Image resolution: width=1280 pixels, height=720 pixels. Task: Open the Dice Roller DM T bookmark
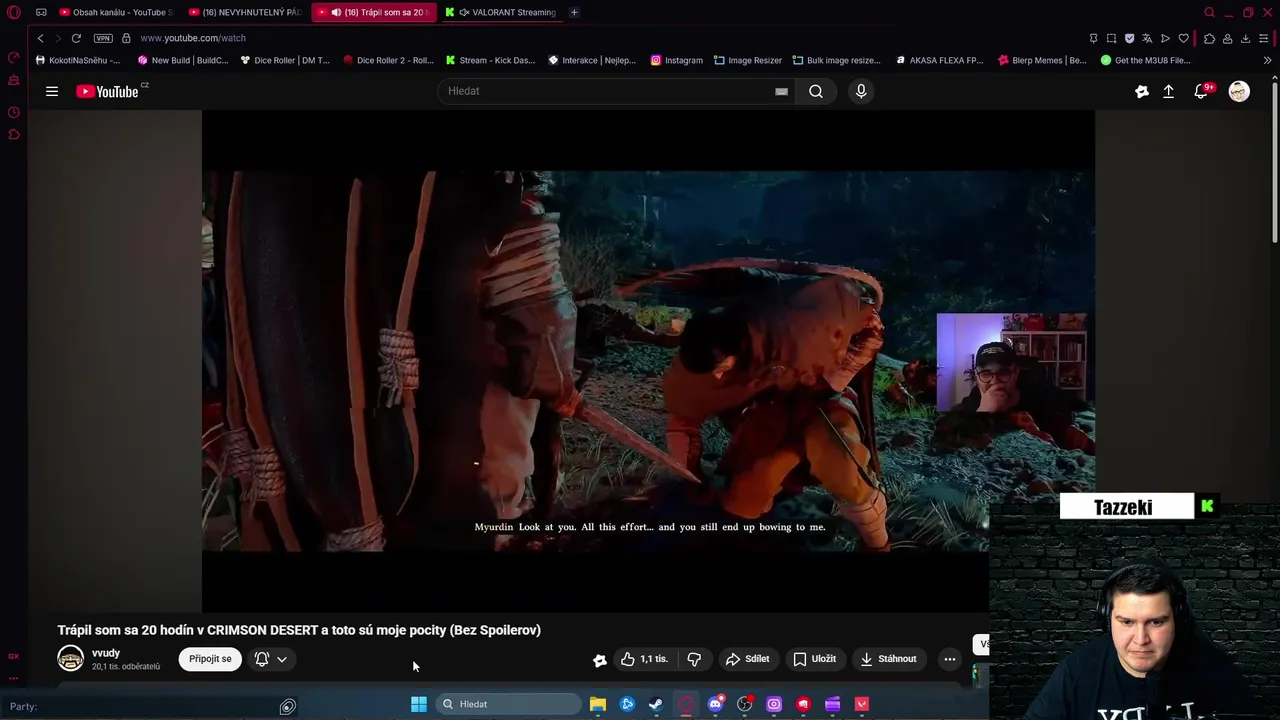click(285, 60)
